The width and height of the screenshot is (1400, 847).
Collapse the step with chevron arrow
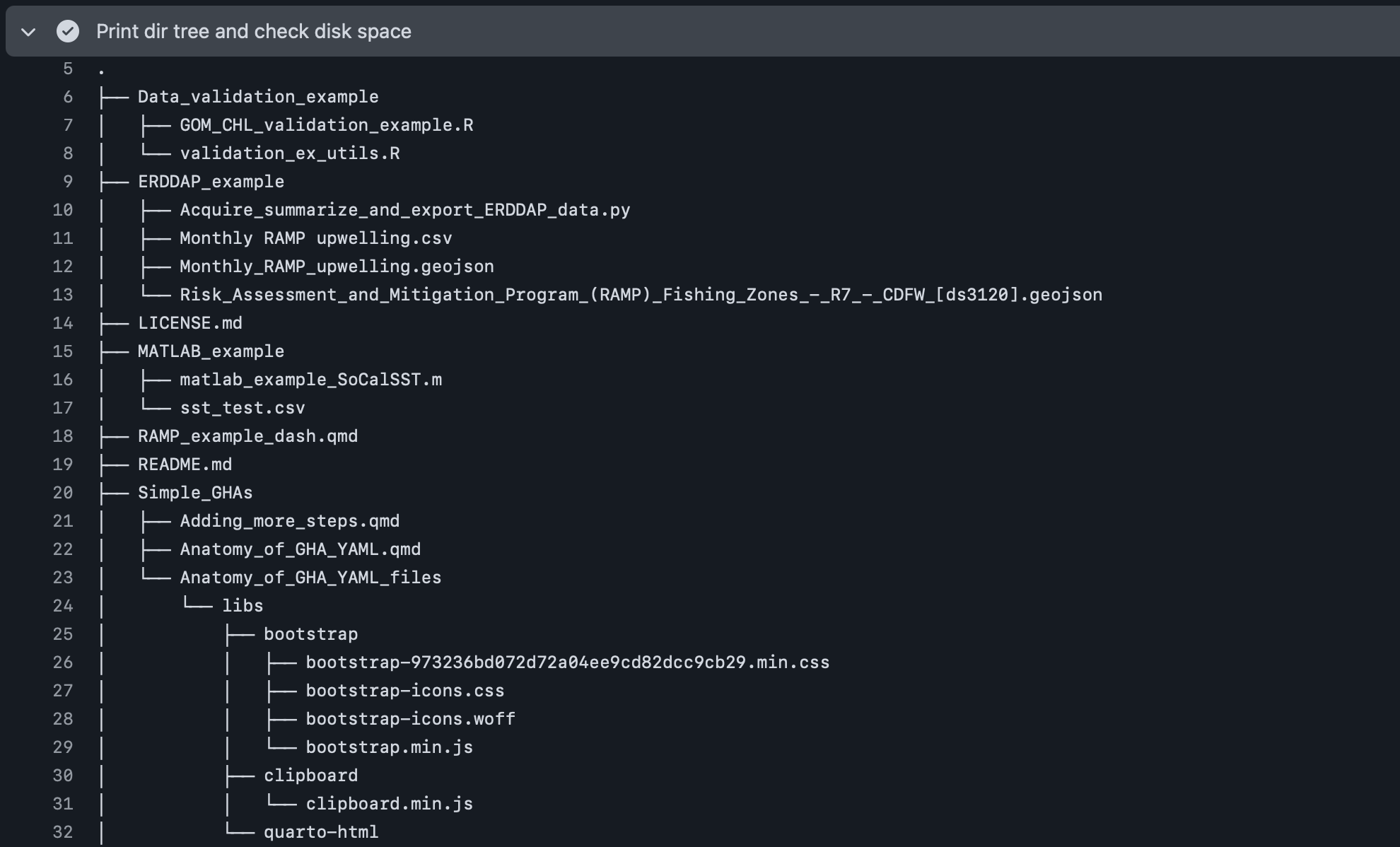point(28,32)
